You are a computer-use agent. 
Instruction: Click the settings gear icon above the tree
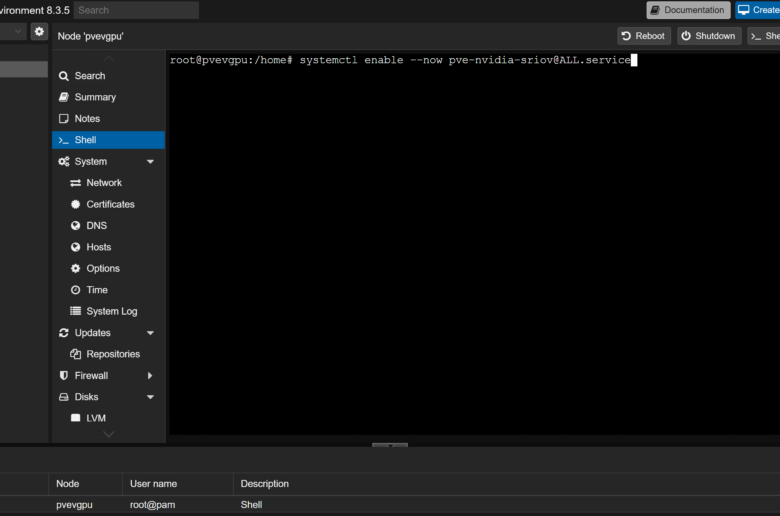coord(39,32)
